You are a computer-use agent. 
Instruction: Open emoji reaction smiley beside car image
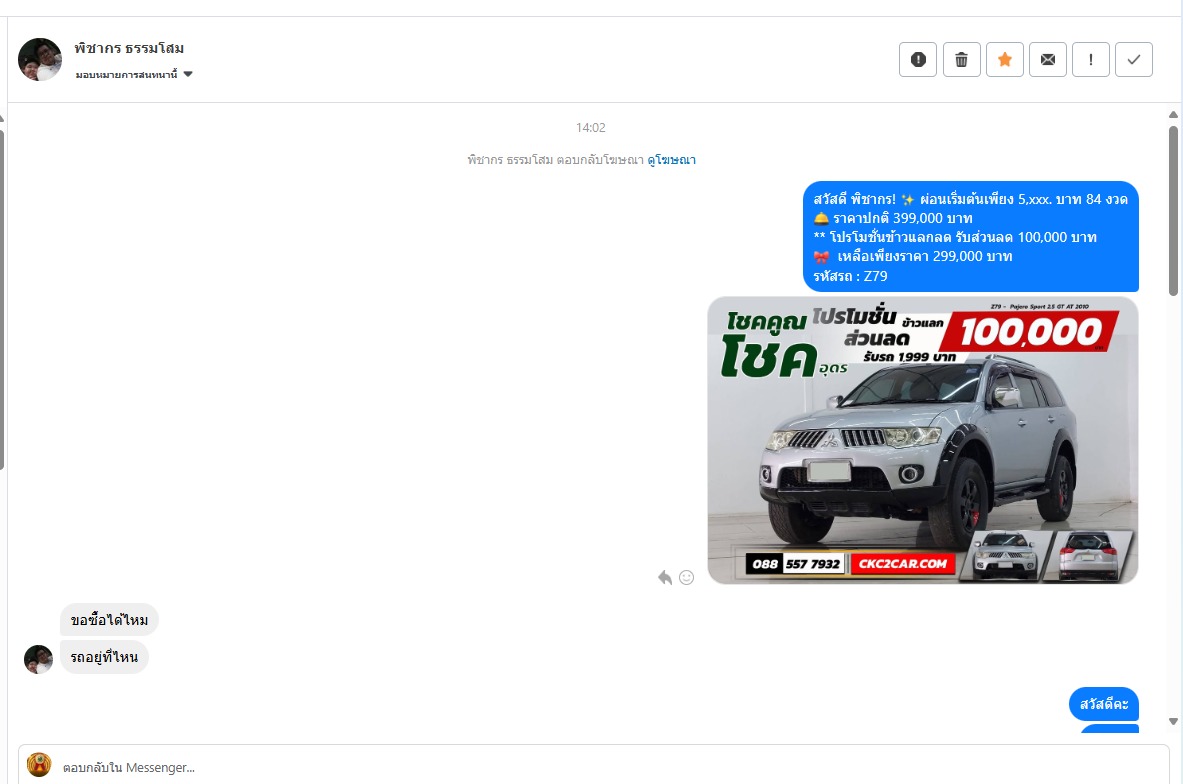pos(687,577)
